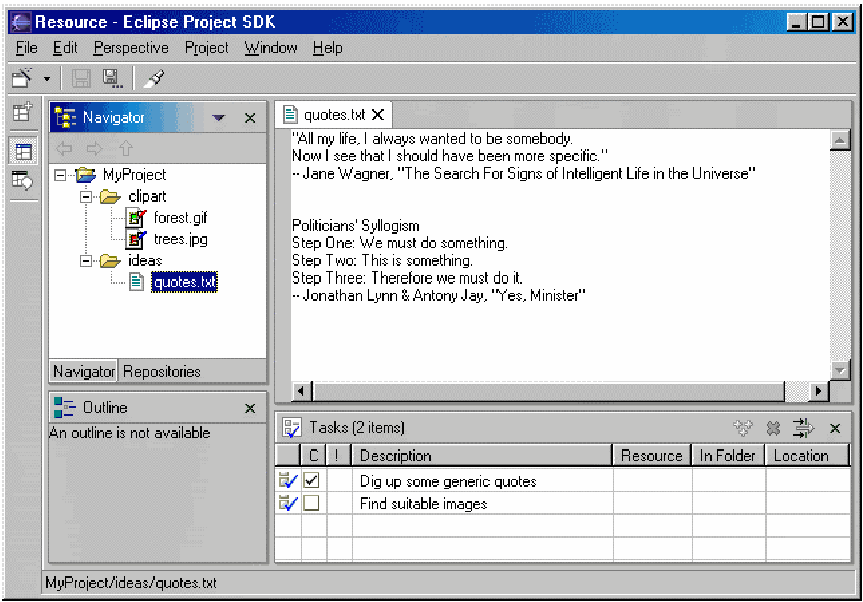Close the Tasks view
Image resolution: width=863 pixels, height=602 pixels.
835,428
